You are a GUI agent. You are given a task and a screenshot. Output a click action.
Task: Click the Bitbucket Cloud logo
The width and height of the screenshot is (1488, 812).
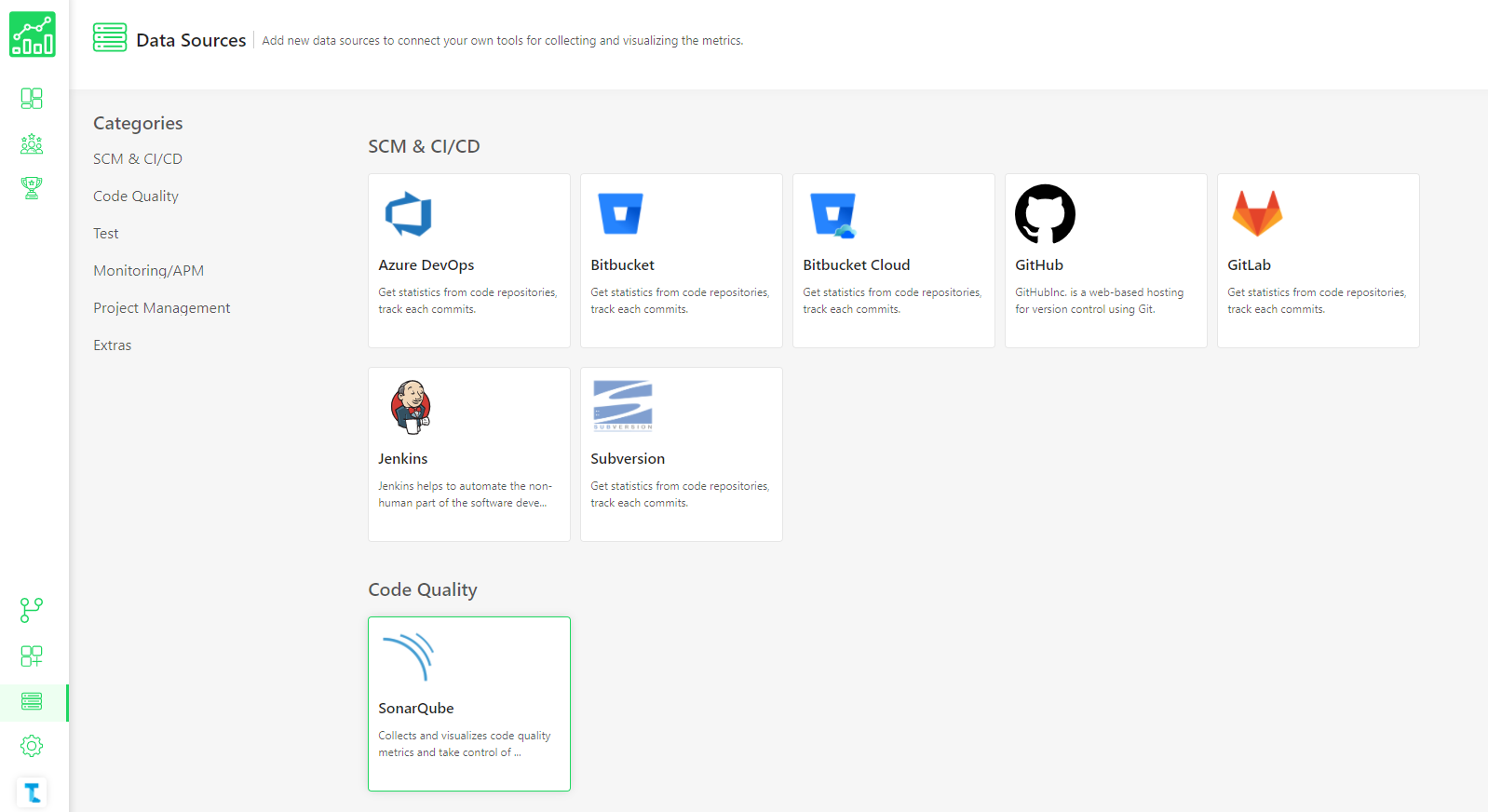833,215
